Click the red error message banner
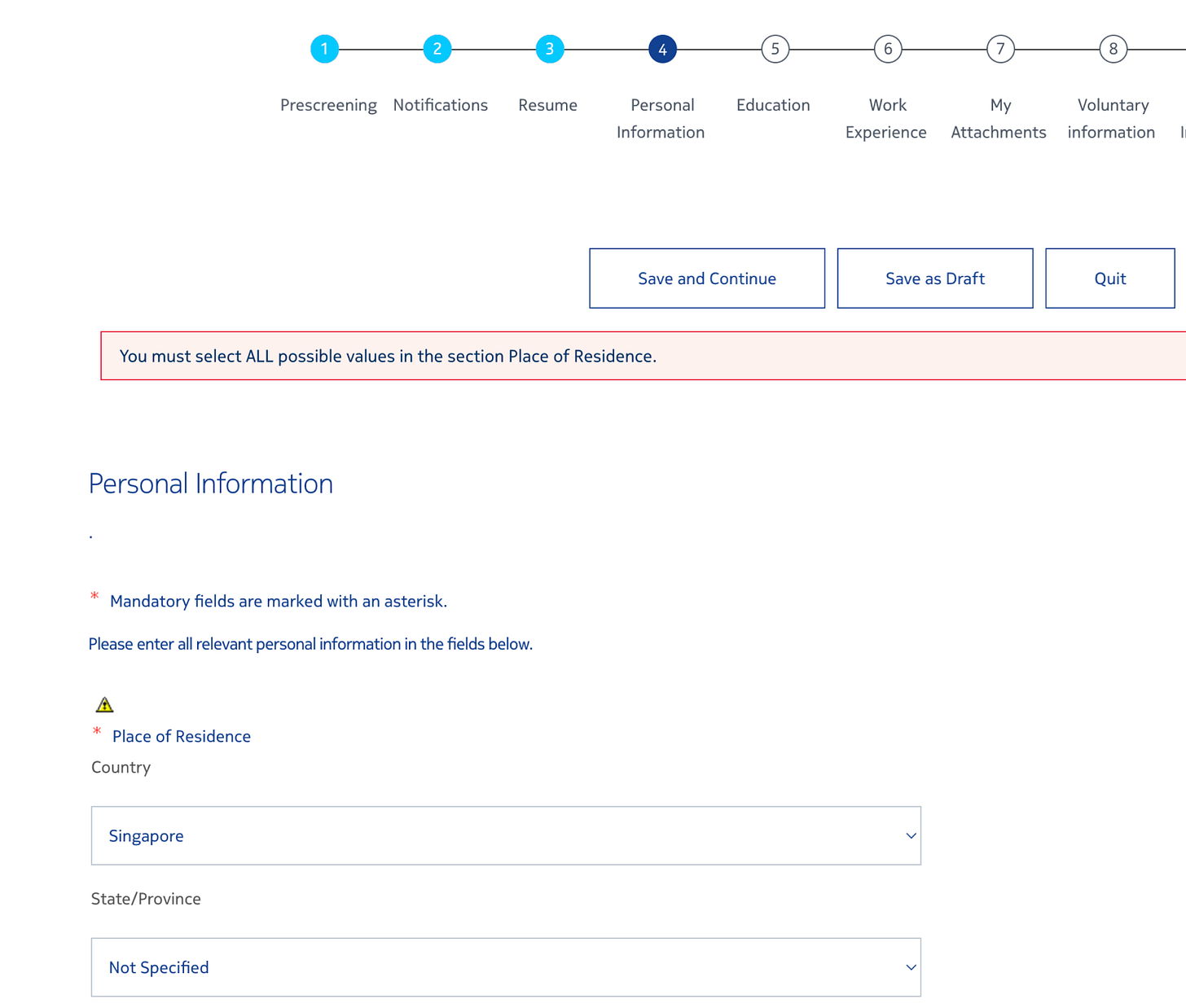 tap(388, 356)
